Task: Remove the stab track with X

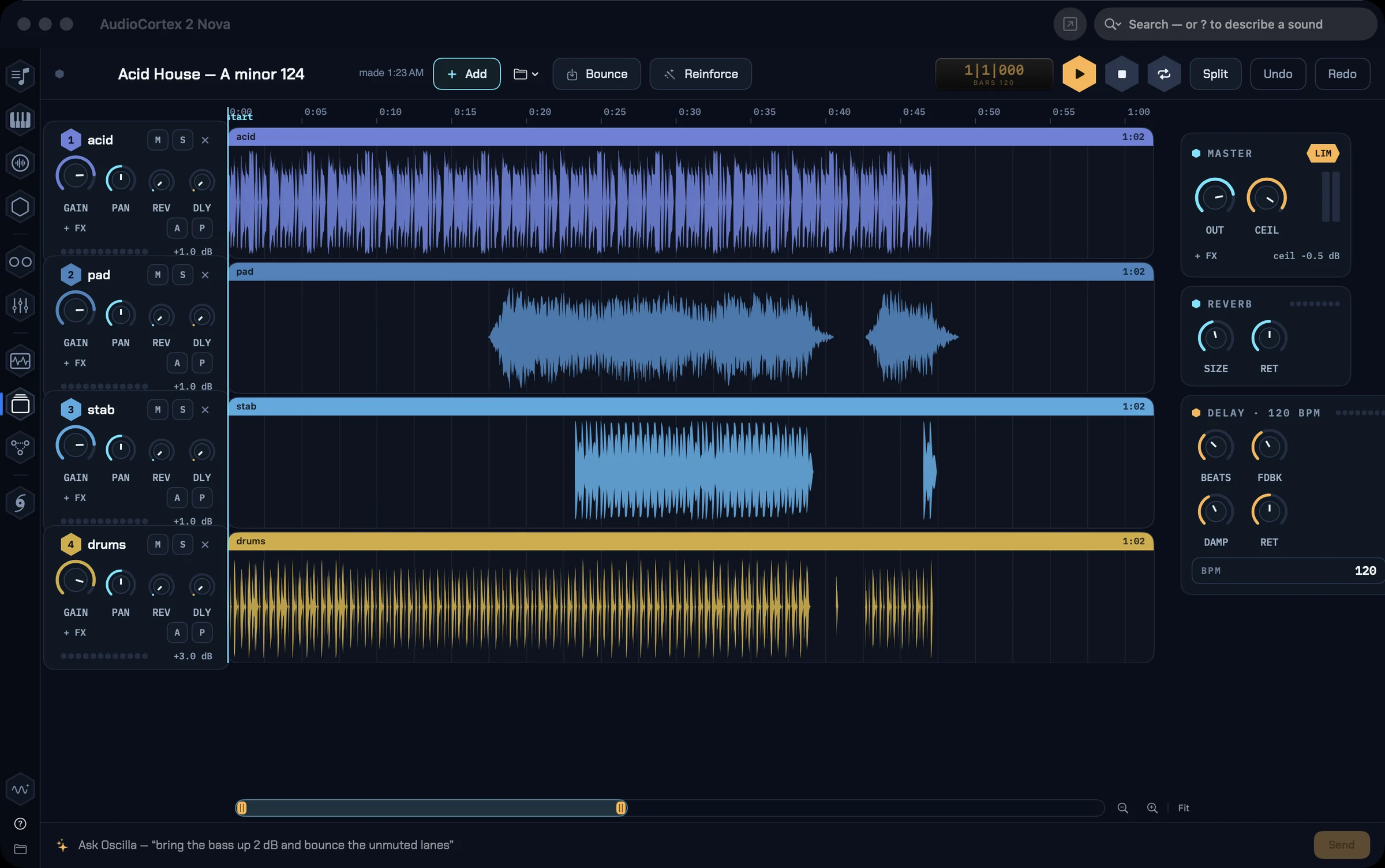Action: [x=205, y=410]
